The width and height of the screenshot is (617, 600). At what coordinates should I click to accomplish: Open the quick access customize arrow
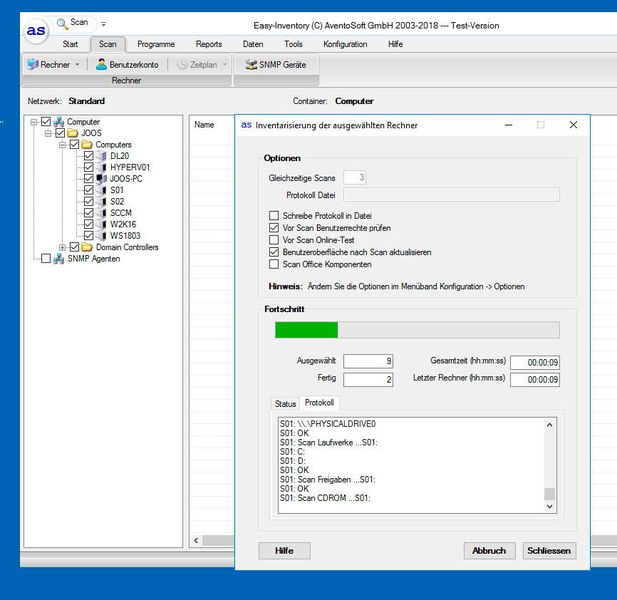point(103,24)
